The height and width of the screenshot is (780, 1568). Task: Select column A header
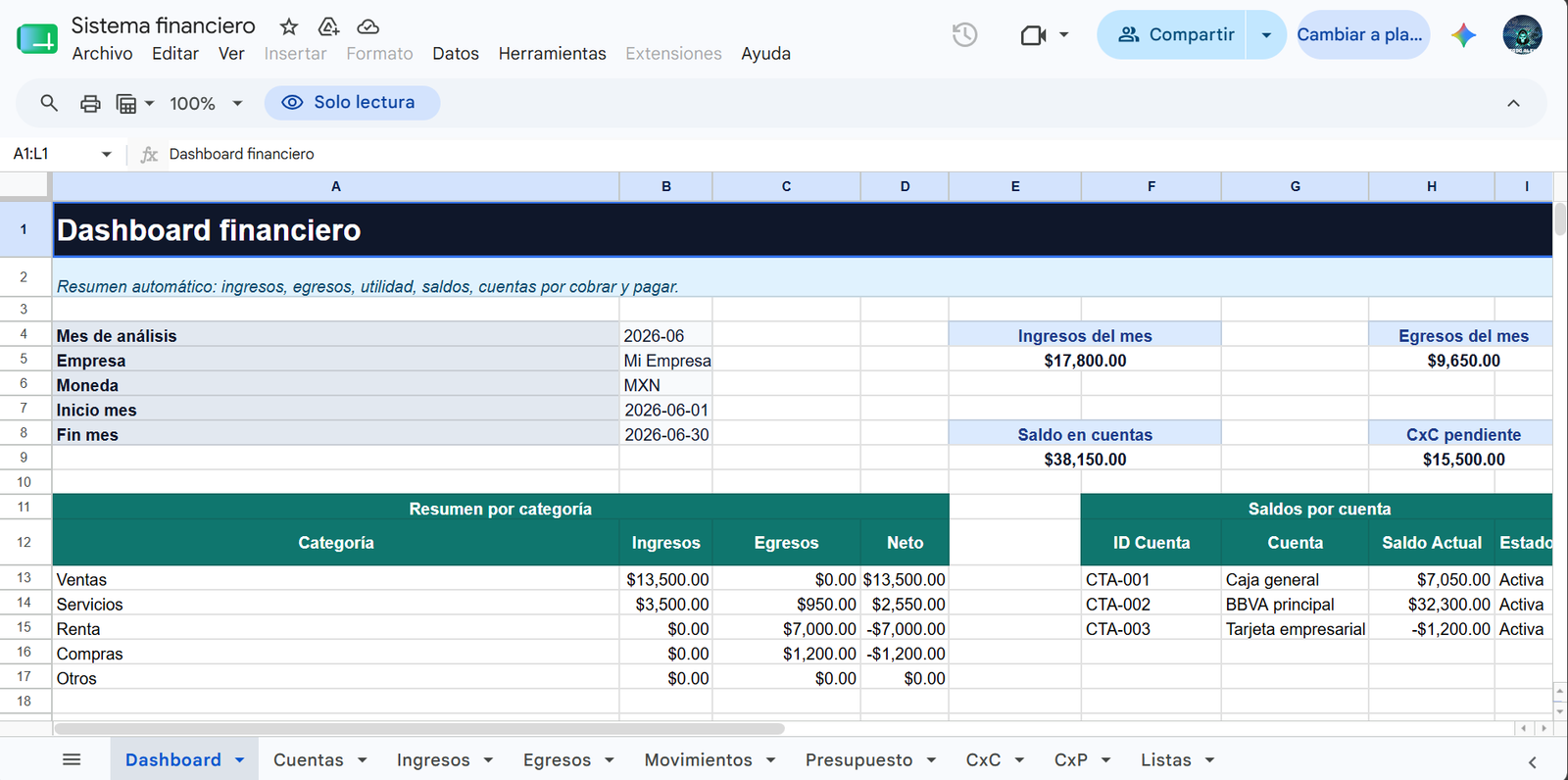tap(336, 186)
